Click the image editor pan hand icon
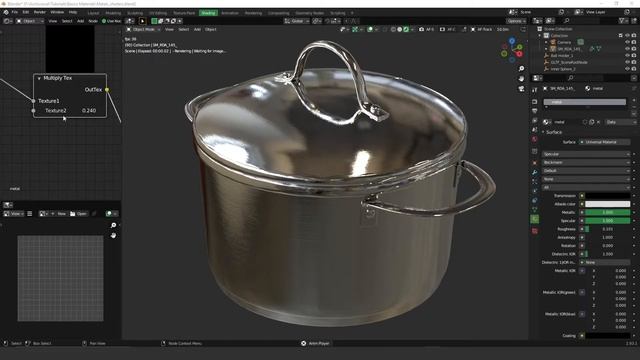This screenshot has height=360, width=640. coord(113,235)
